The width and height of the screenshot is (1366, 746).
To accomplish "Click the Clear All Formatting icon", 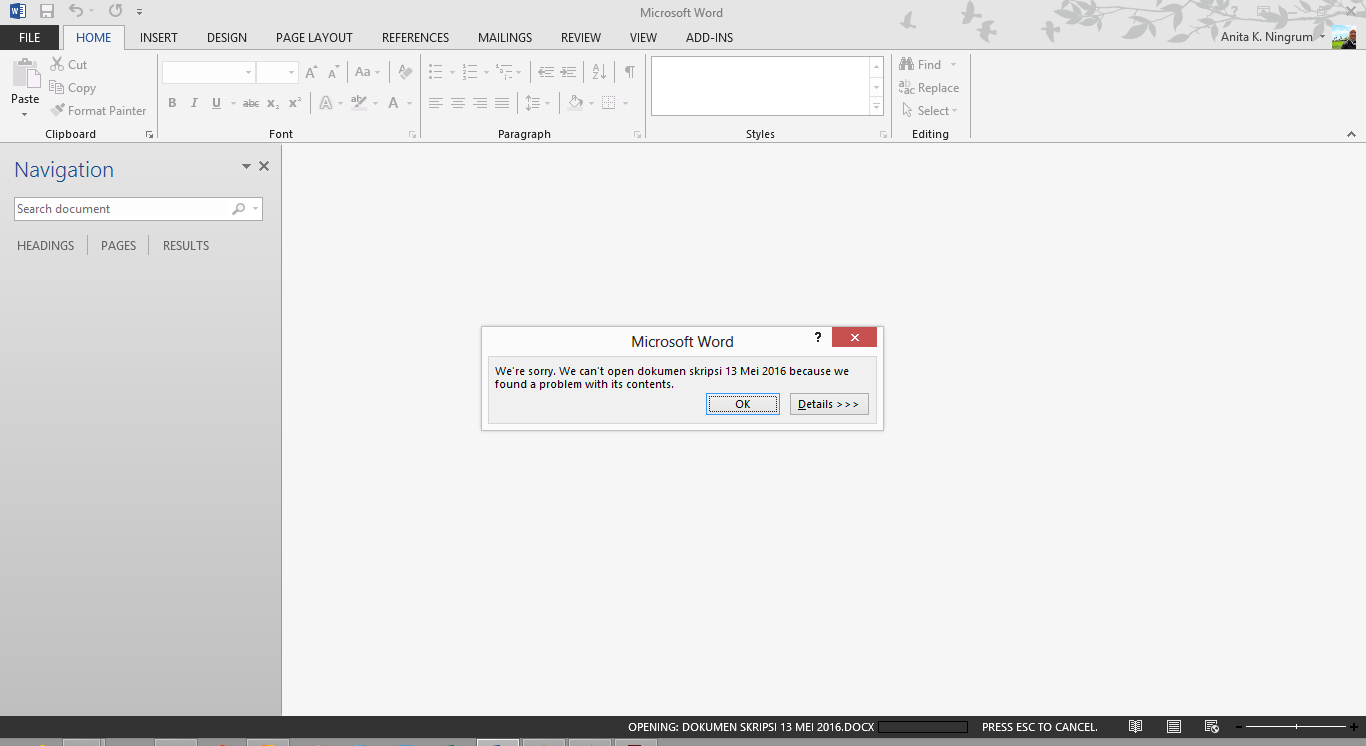I will [x=405, y=72].
